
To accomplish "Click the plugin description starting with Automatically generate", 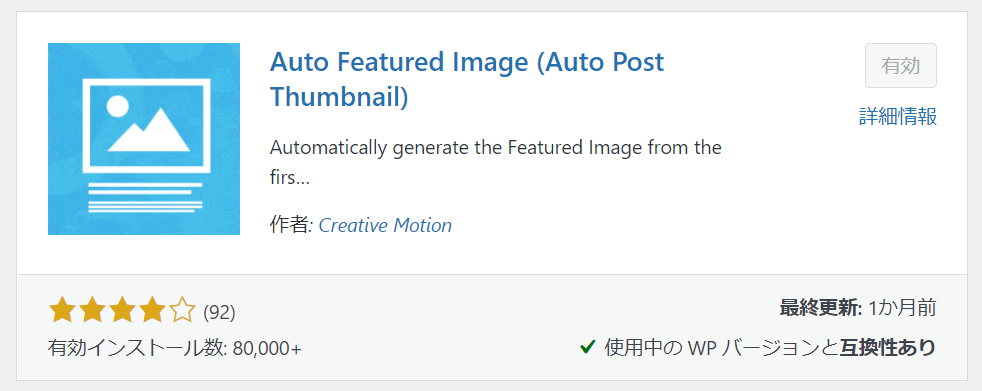I will (495, 164).
